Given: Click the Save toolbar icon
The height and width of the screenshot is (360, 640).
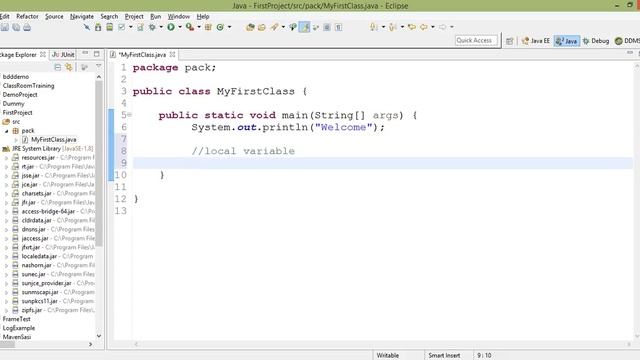Looking at the screenshot, I should 5,27.
